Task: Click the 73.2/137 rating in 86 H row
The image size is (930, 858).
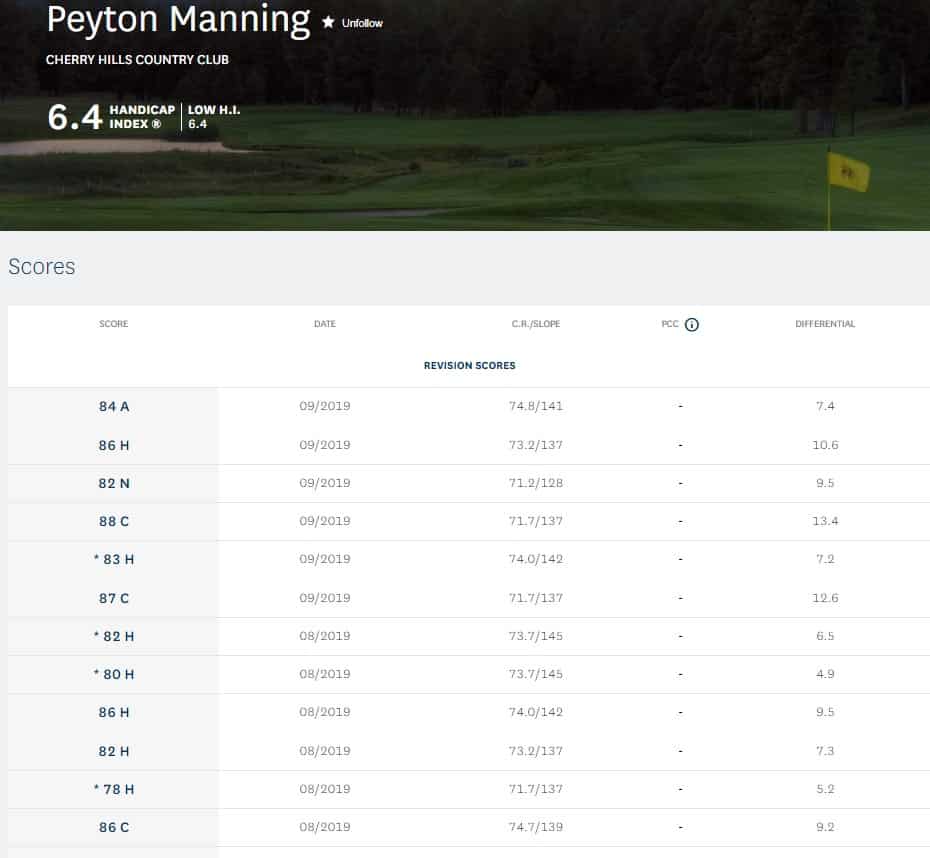Action: click(536, 445)
